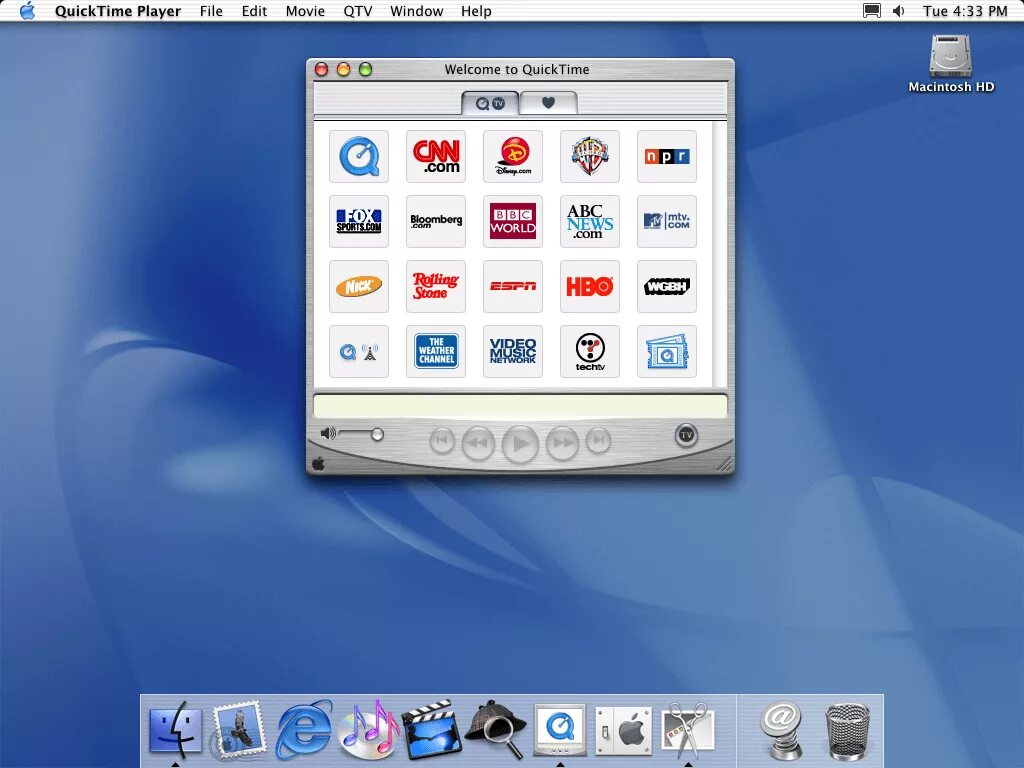The height and width of the screenshot is (768, 1024).
Task: Open the QuickTime Player application menu
Action: (x=118, y=11)
